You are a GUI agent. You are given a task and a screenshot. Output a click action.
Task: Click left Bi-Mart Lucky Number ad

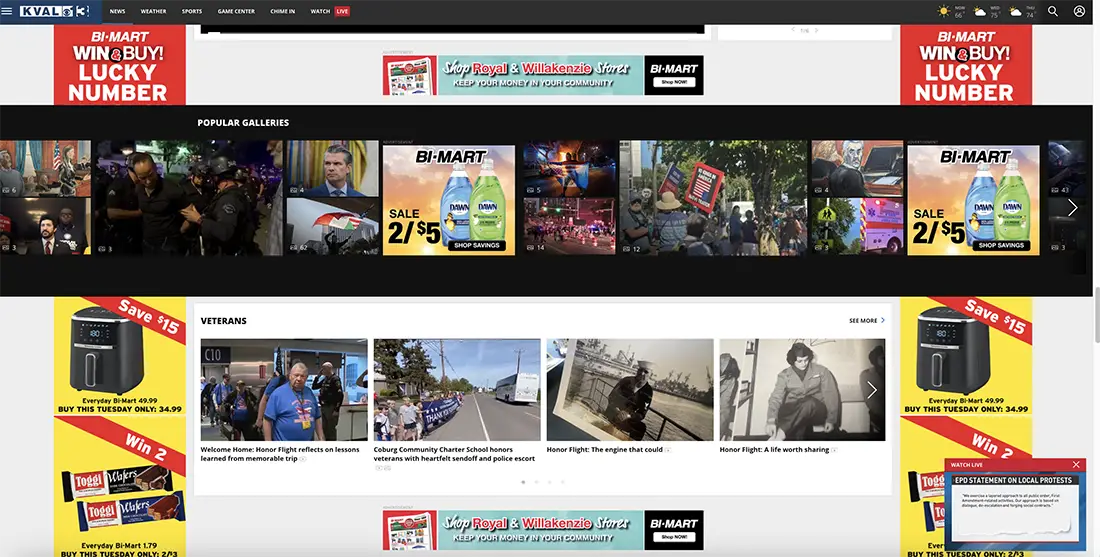(119, 65)
